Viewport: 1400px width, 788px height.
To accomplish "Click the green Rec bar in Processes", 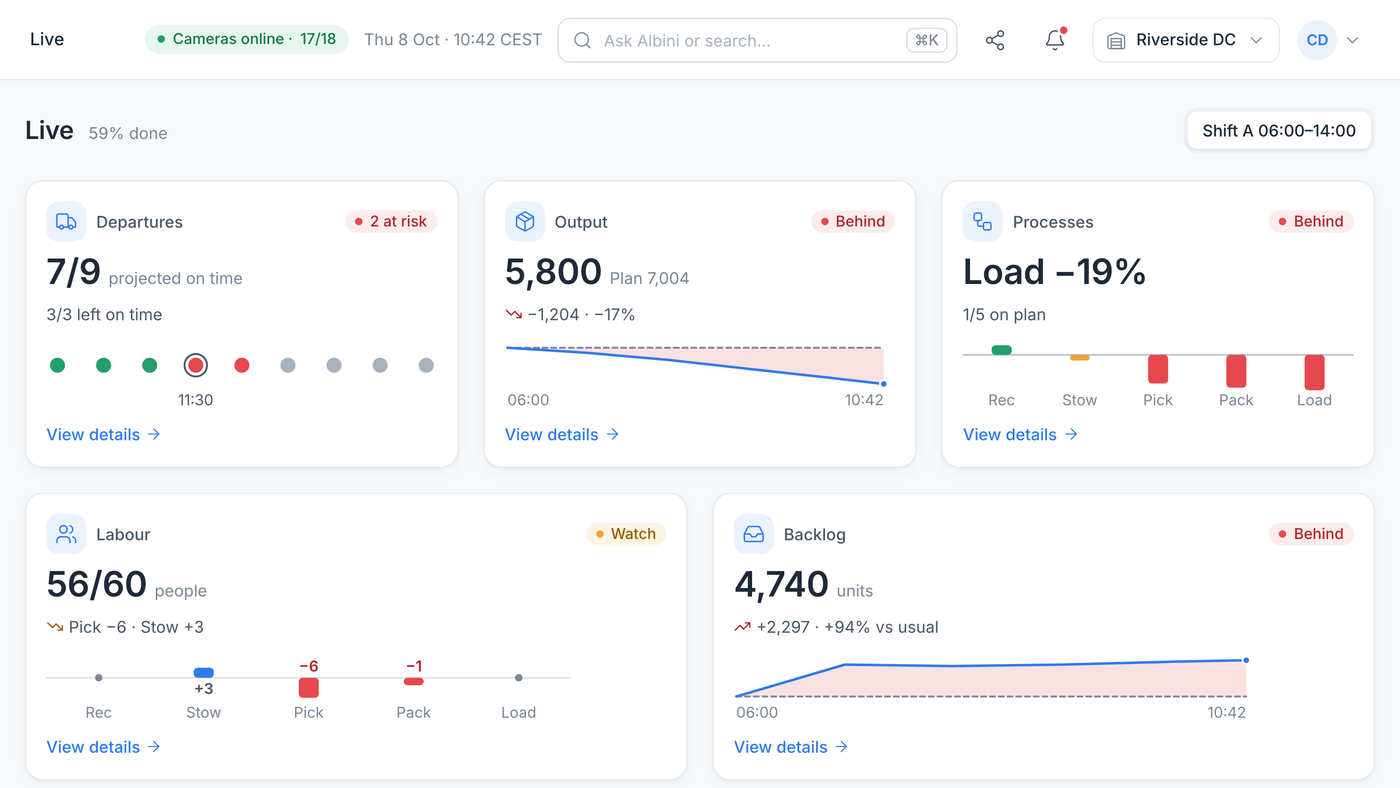I will pyautogui.click(x=1001, y=350).
